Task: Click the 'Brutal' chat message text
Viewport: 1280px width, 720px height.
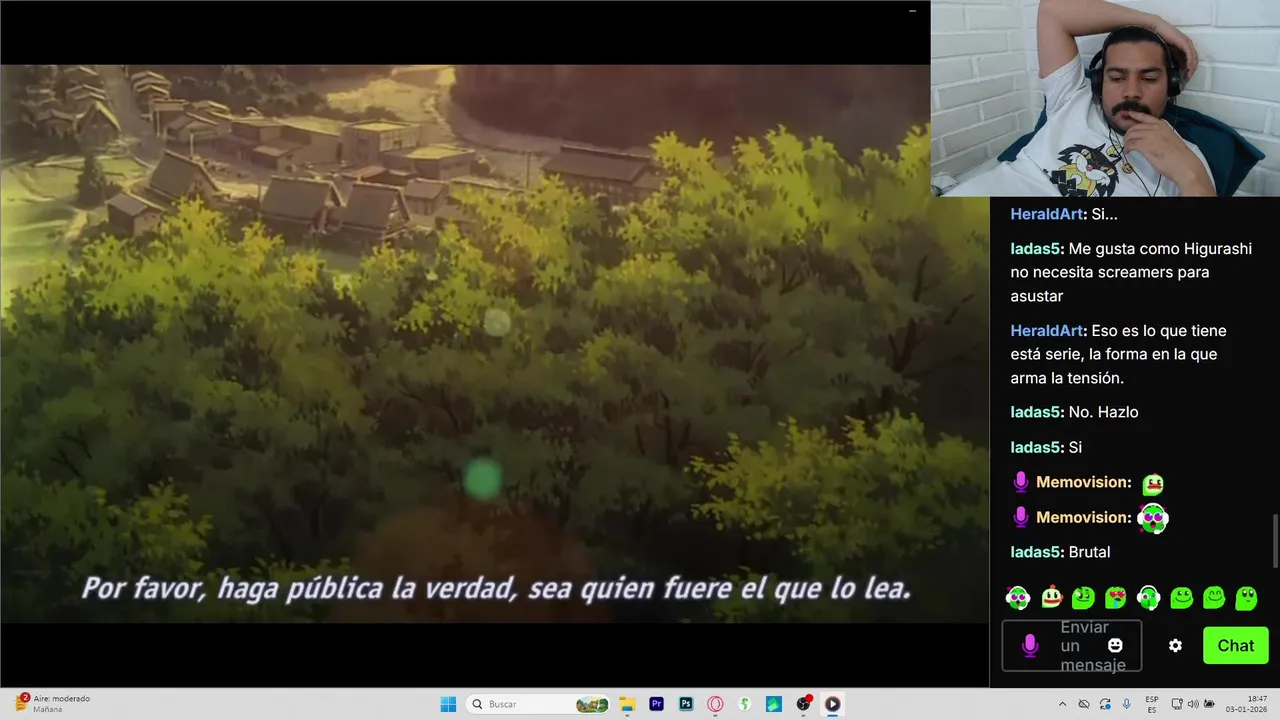Action: tap(1089, 552)
